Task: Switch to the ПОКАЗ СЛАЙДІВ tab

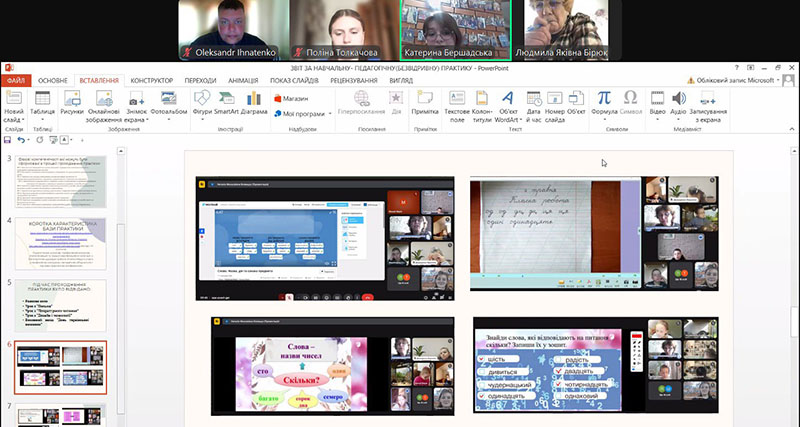Action: [294, 81]
